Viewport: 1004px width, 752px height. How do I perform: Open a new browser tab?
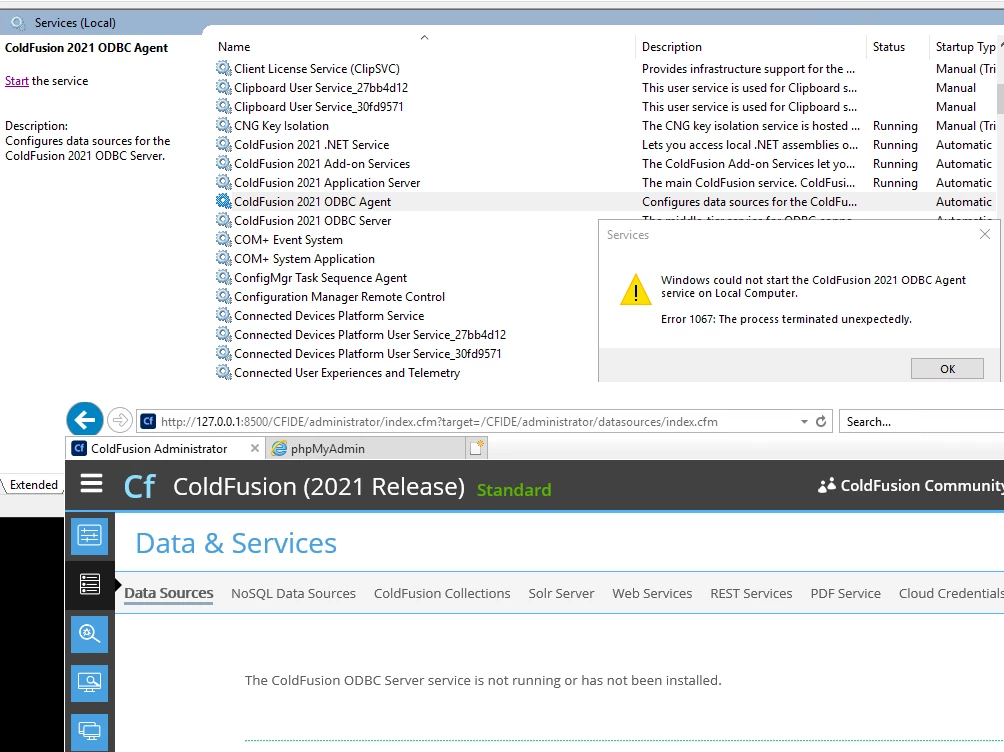(x=477, y=448)
